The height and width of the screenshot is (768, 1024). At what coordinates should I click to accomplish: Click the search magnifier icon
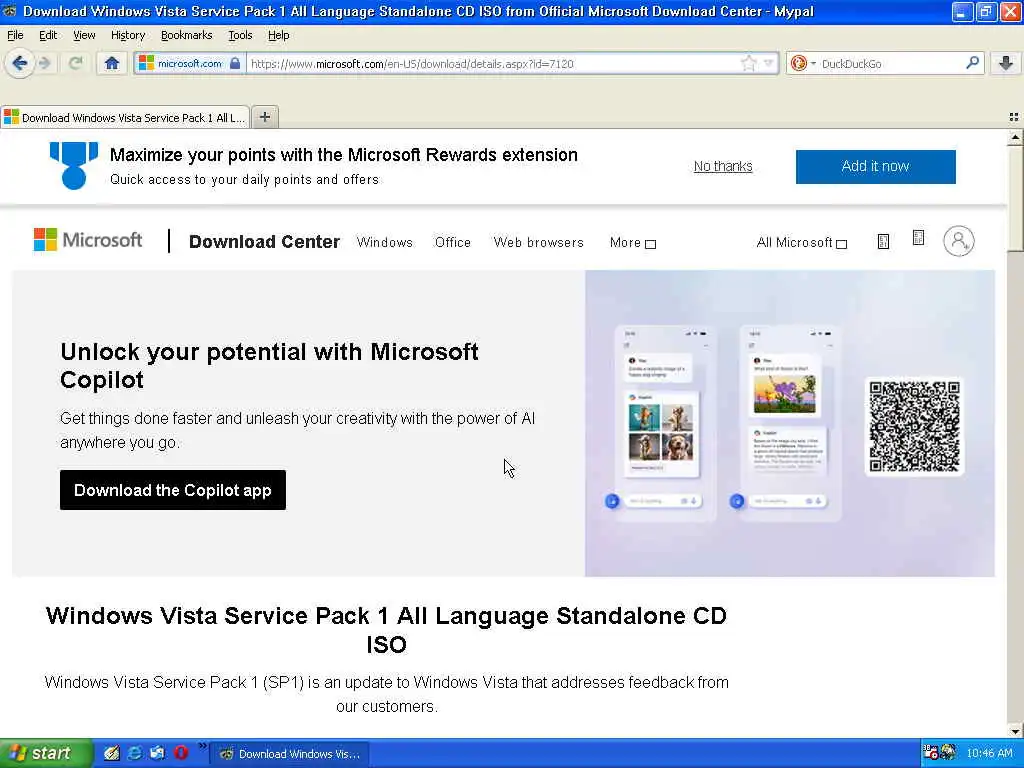point(972,63)
